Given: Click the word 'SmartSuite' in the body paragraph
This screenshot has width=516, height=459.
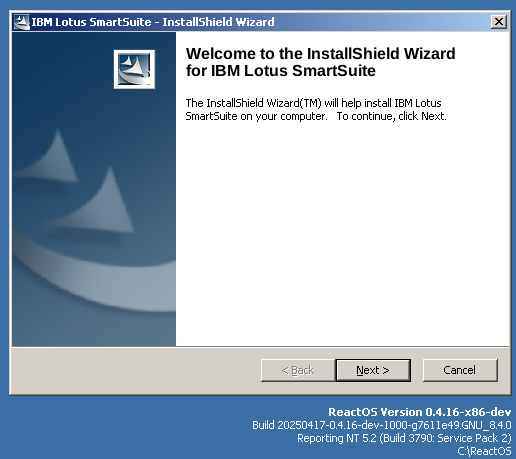Looking at the screenshot, I should (x=211, y=116).
